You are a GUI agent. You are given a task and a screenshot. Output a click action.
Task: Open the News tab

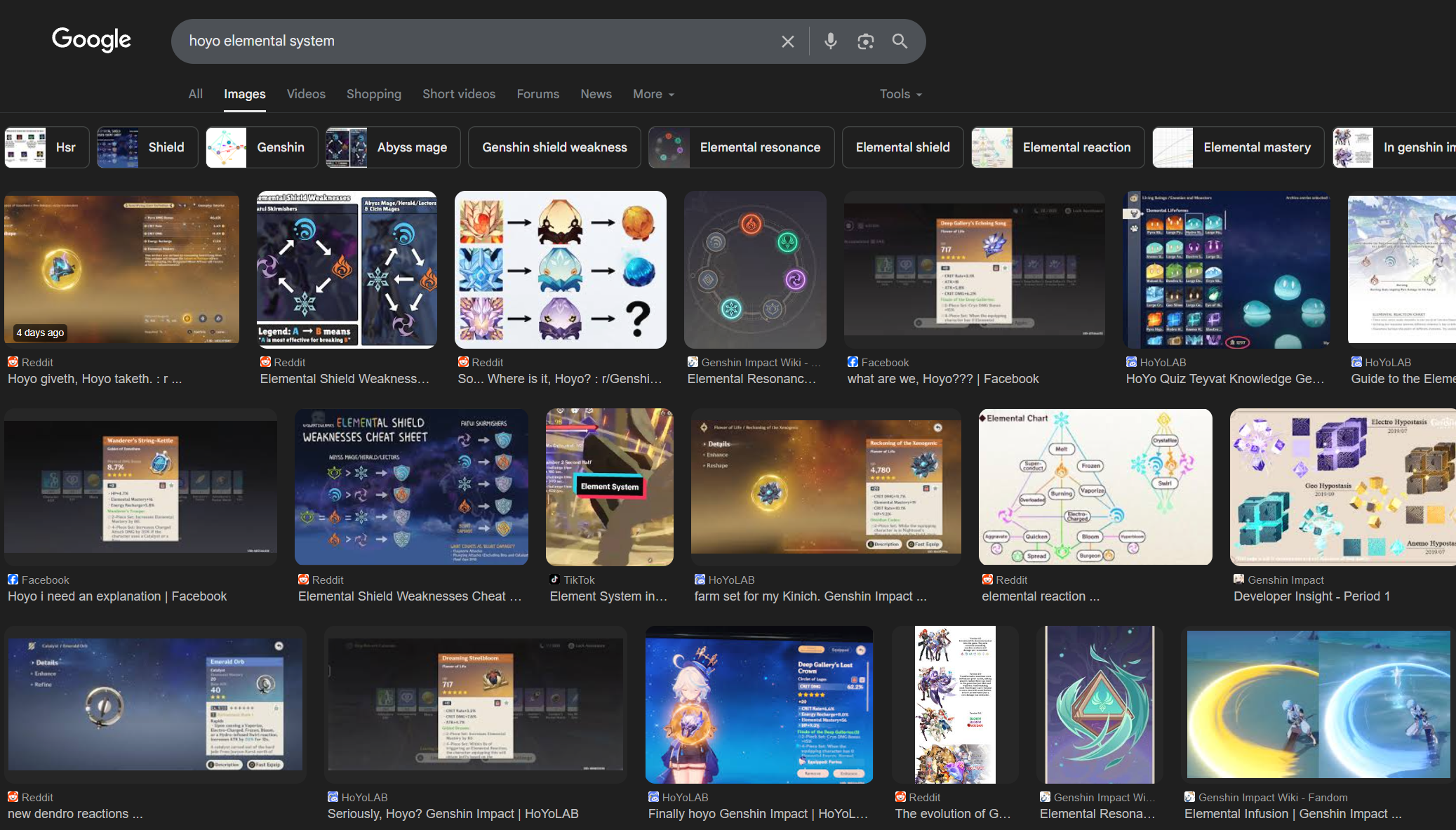(x=596, y=94)
